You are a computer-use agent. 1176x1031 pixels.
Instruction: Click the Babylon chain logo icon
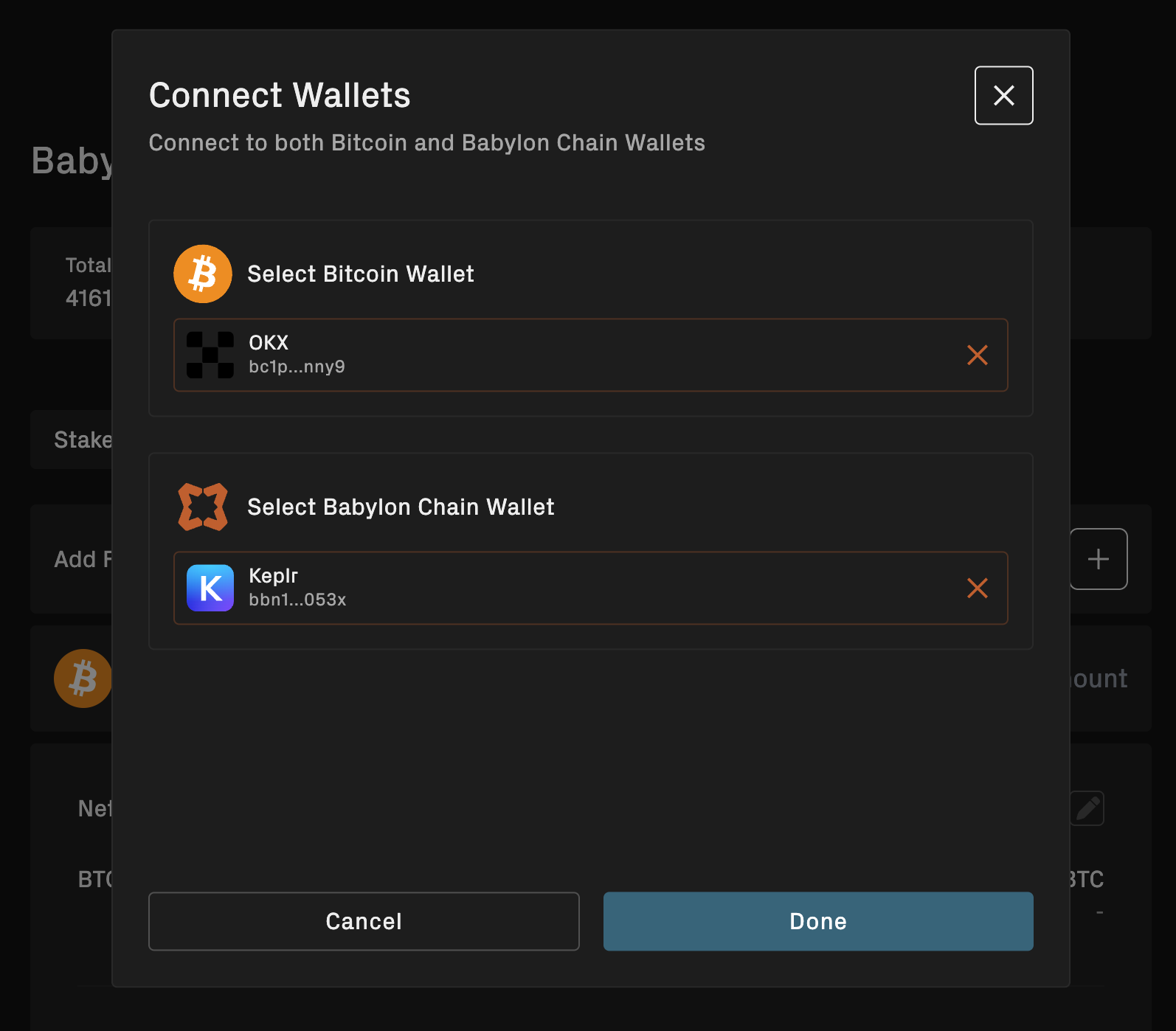[x=202, y=507]
